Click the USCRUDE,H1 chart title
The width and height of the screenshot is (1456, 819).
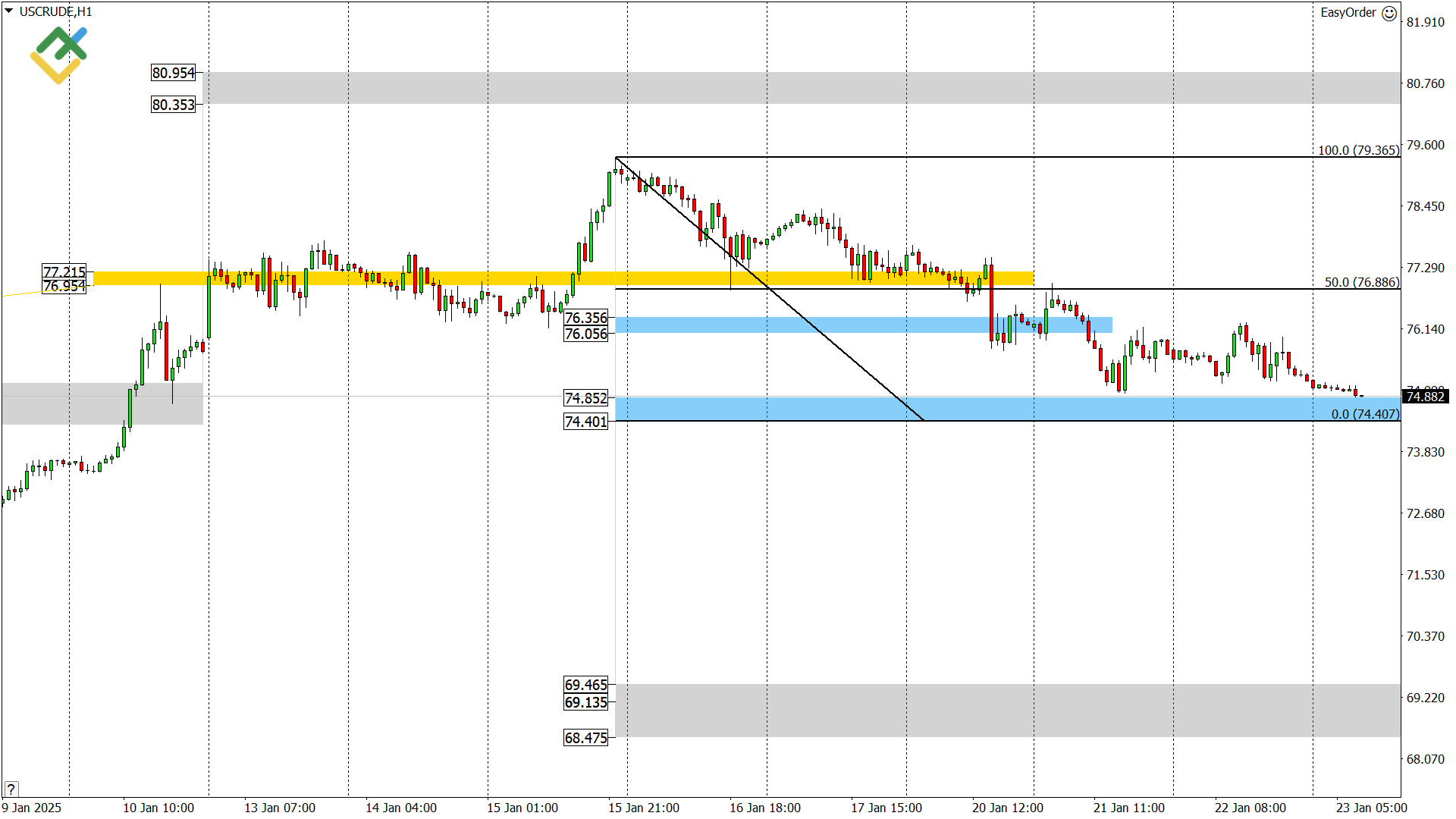55,11
